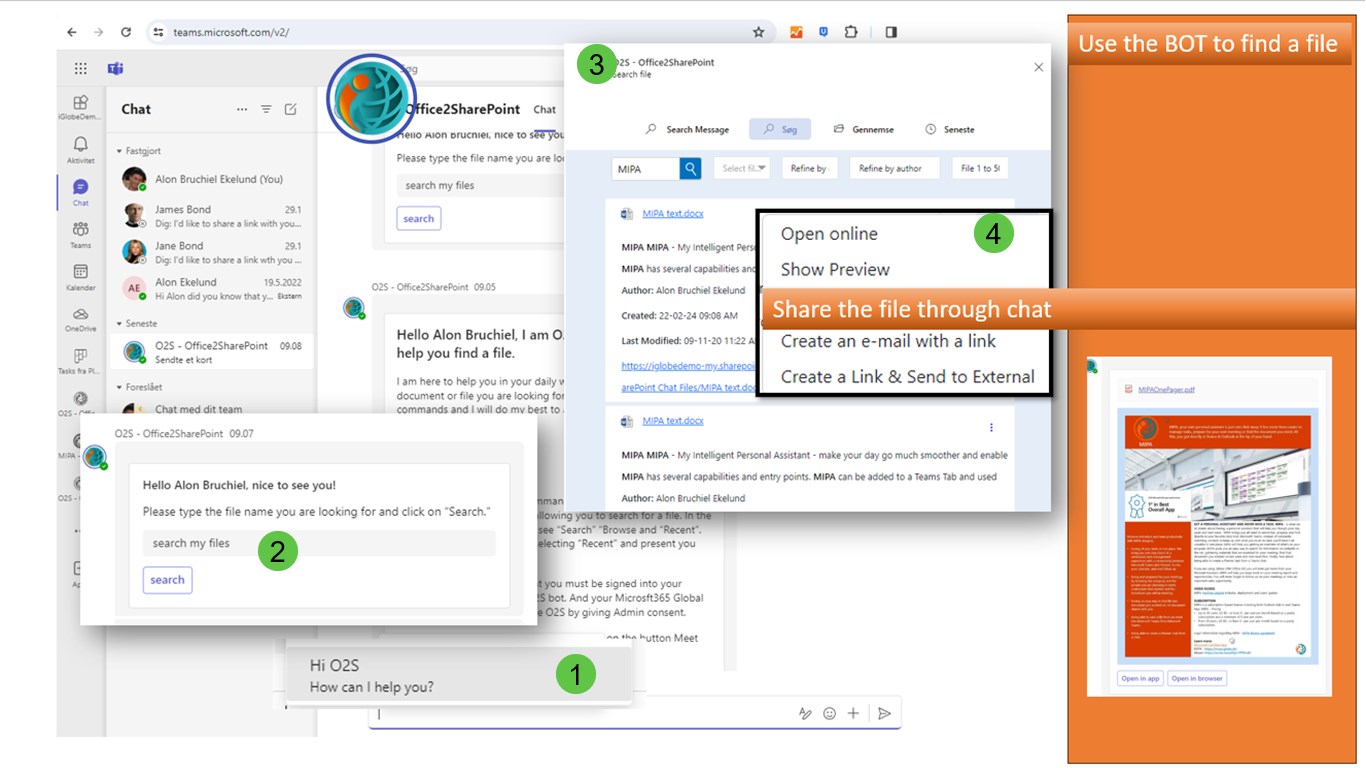Send the message with the arrow icon
The image size is (1366, 768).
[x=884, y=713]
